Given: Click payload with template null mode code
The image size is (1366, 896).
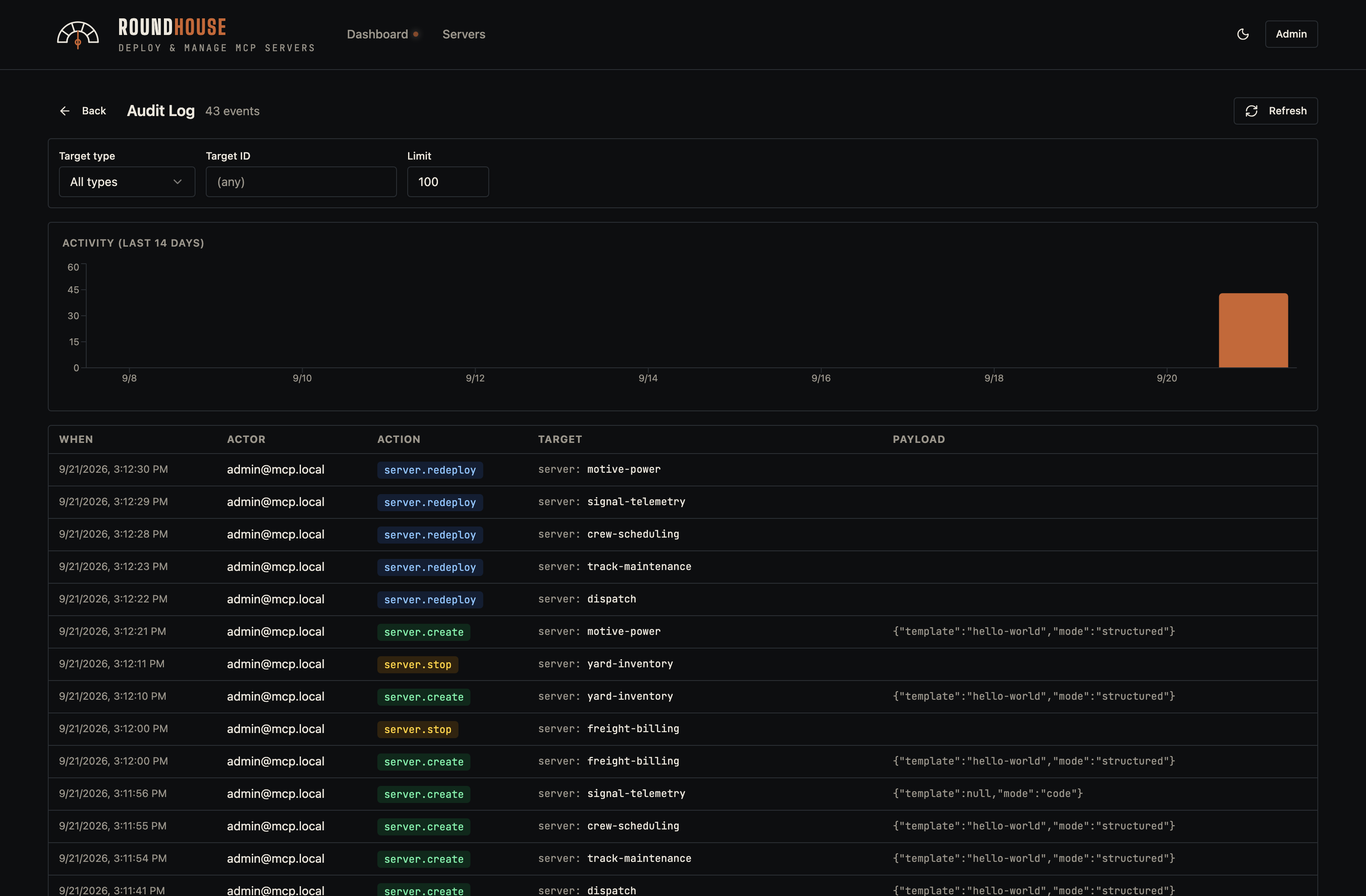Looking at the screenshot, I should (987, 794).
